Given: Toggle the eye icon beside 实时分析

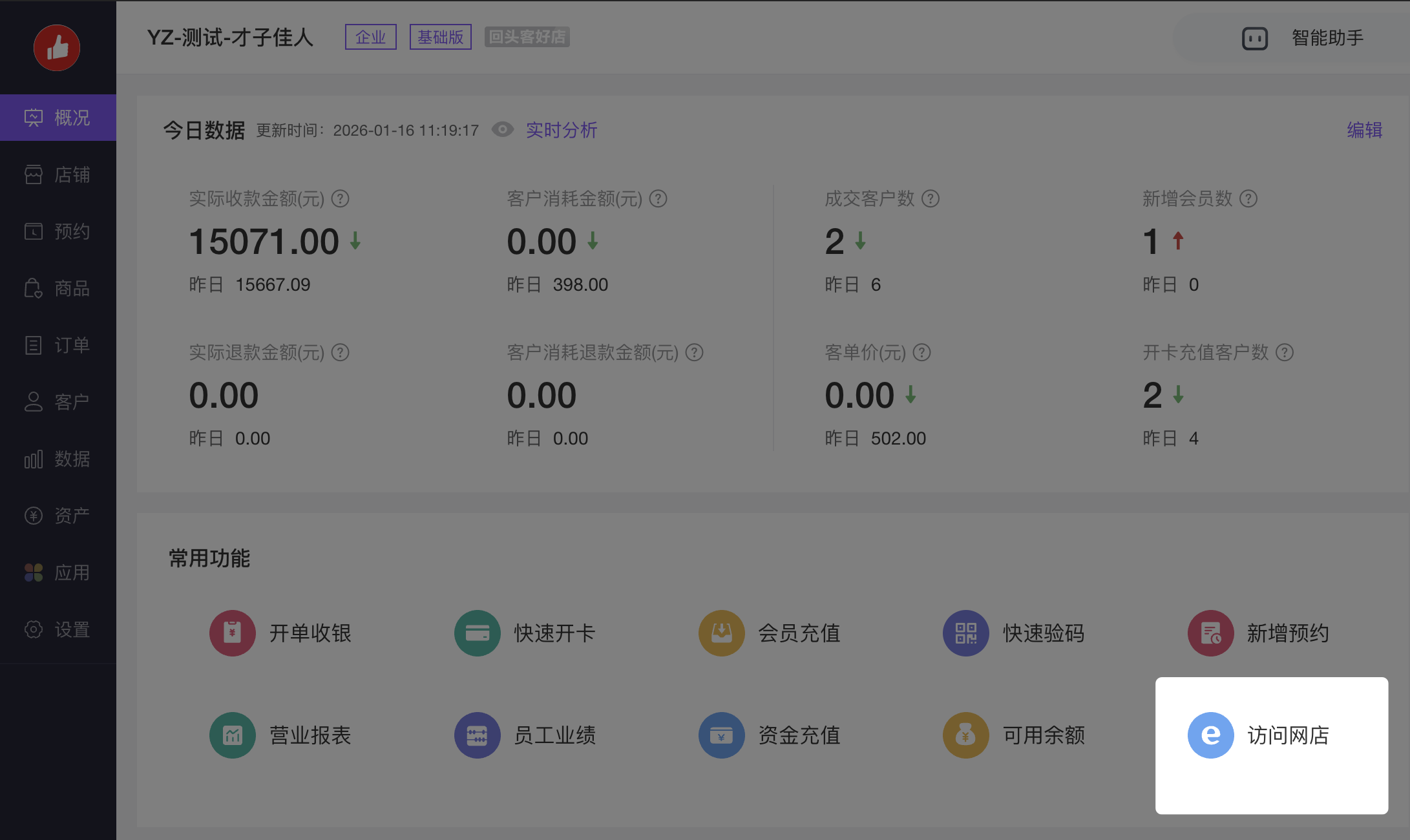Looking at the screenshot, I should (x=503, y=130).
